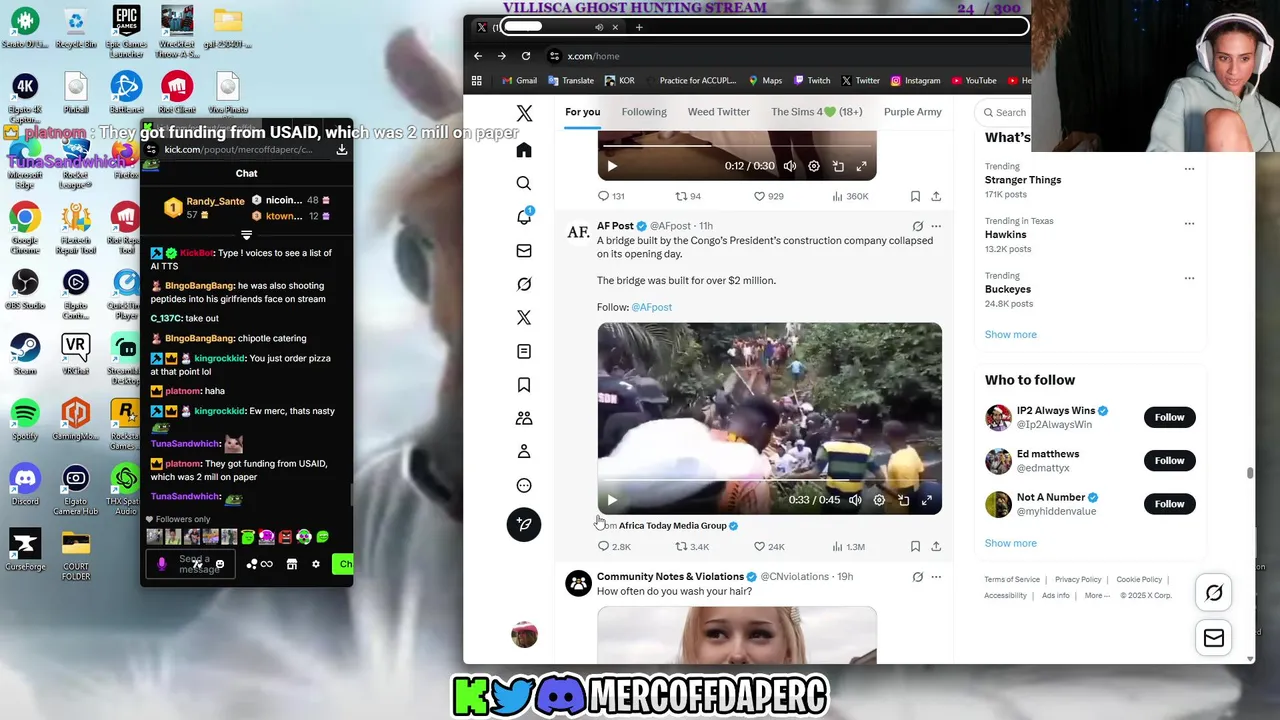Like the AF Post tweet with 24K likes

pos(769,547)
